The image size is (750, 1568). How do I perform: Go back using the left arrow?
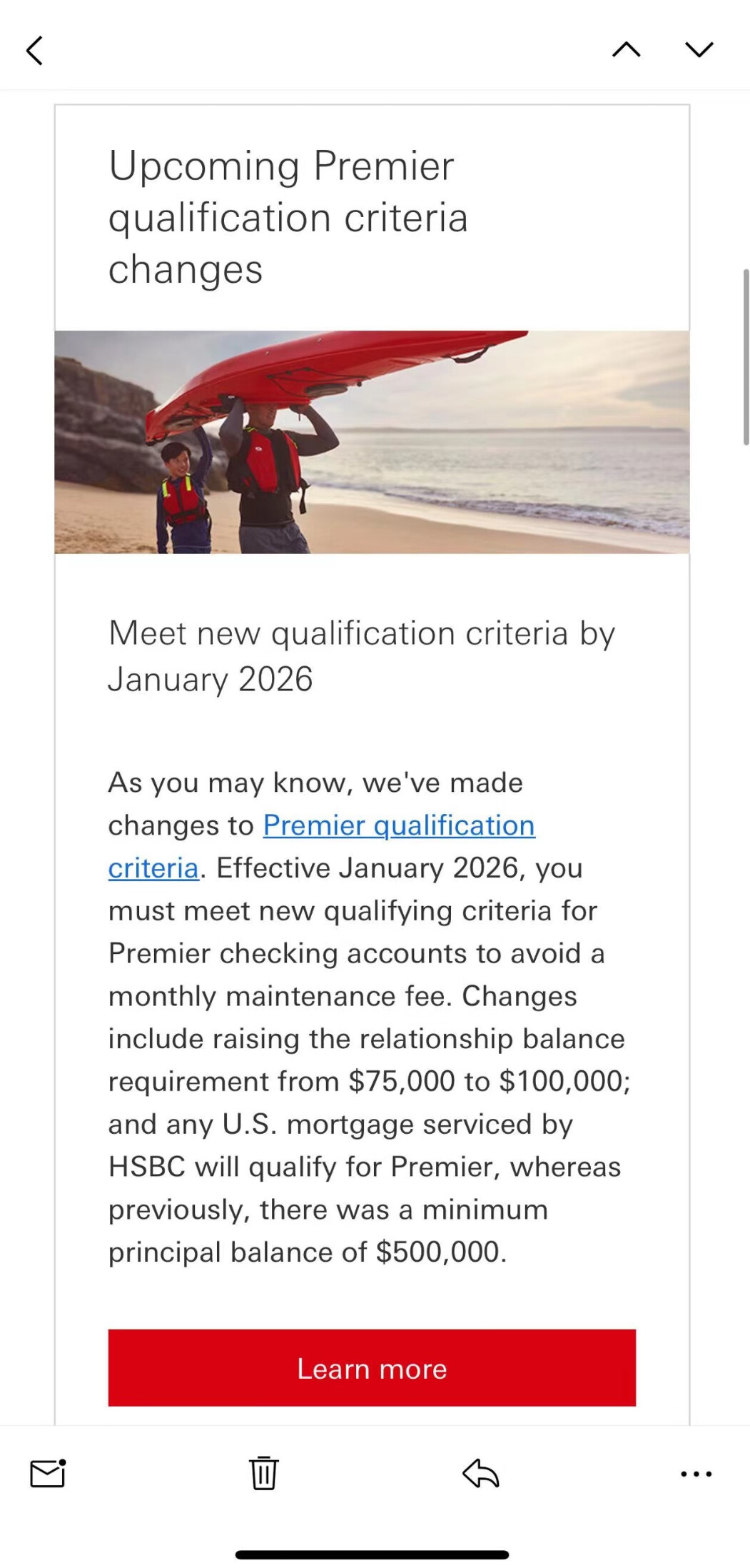[x=34, y=50]
